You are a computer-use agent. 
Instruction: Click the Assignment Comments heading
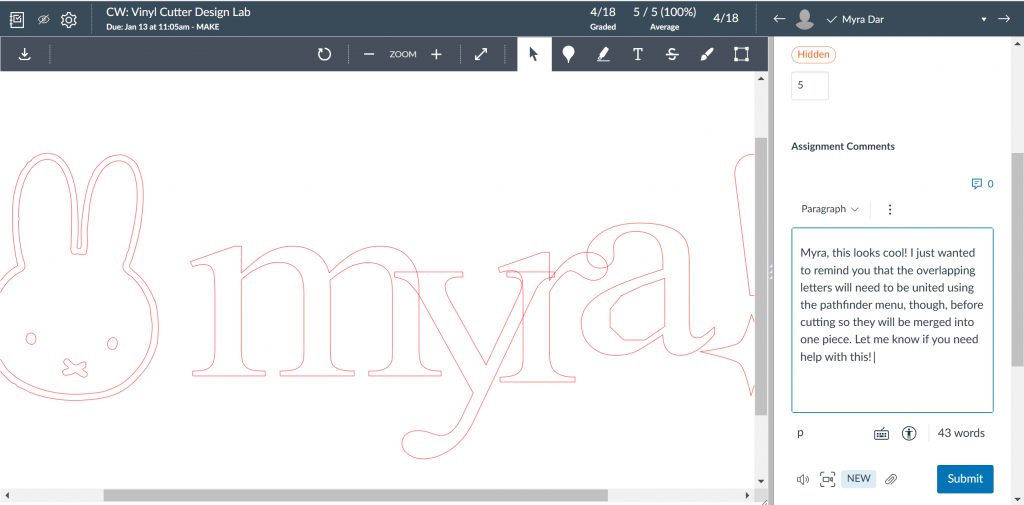pos(842,146)
